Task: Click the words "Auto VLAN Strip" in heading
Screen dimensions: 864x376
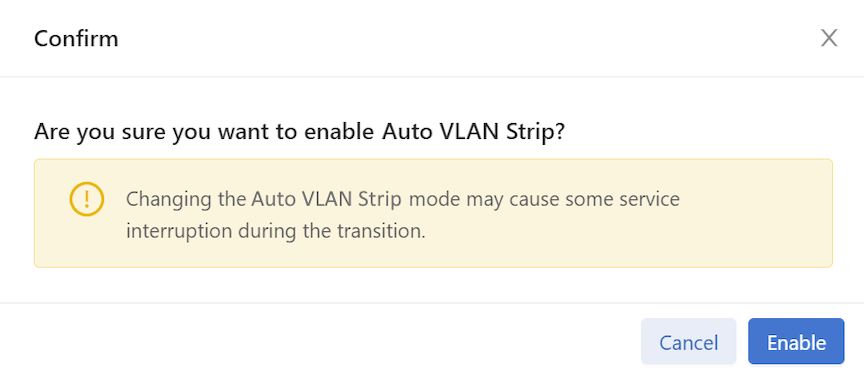Action: [469, 132]
